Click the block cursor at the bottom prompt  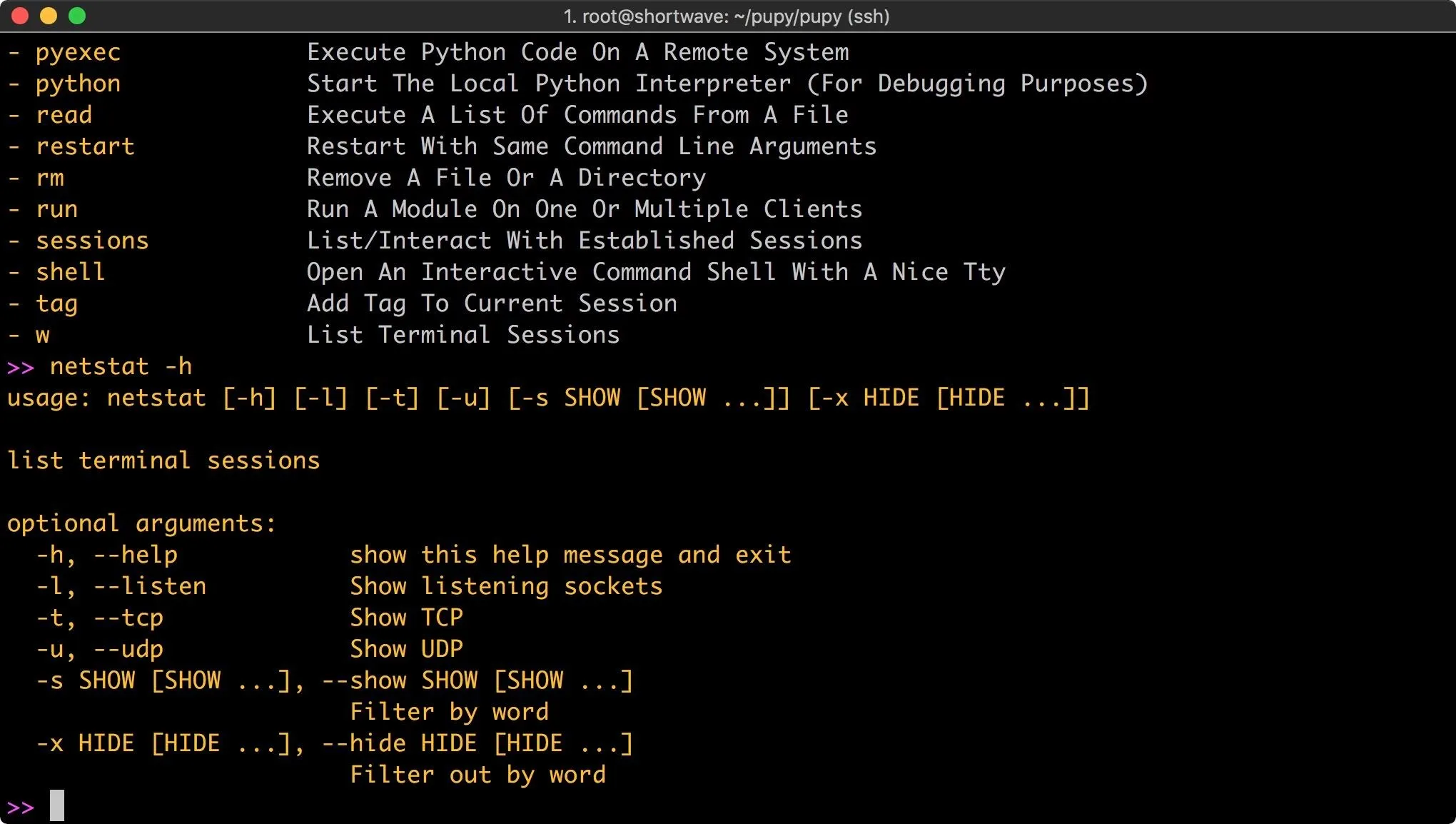coord(57,805)
